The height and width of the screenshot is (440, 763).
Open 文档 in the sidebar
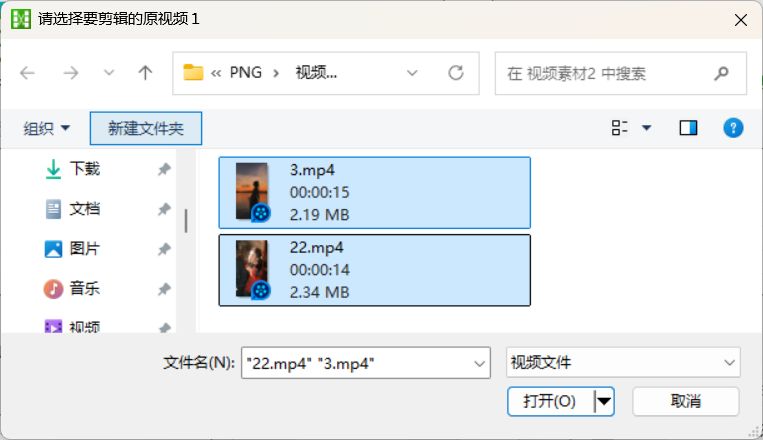tap(85, 209)
